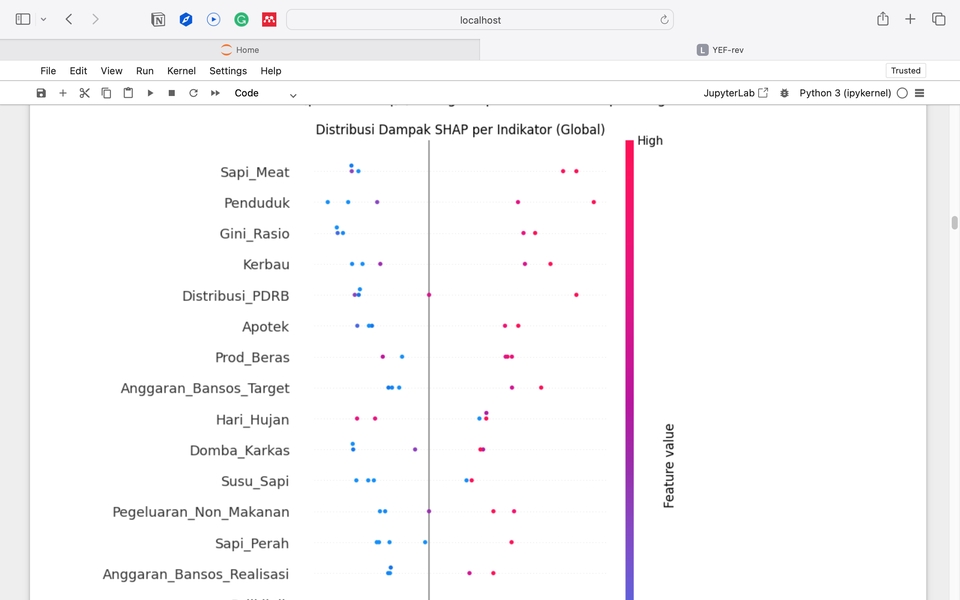The height and width of the screenshot is (600, 960).
Task: Restart the kernel with the circular arrow icon
Action: (193, 93)
